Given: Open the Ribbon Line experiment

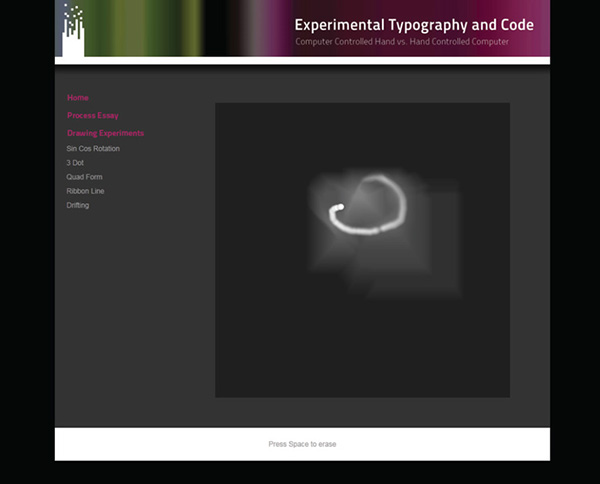Looking at the screenshot, I should (x=85, y=191).
